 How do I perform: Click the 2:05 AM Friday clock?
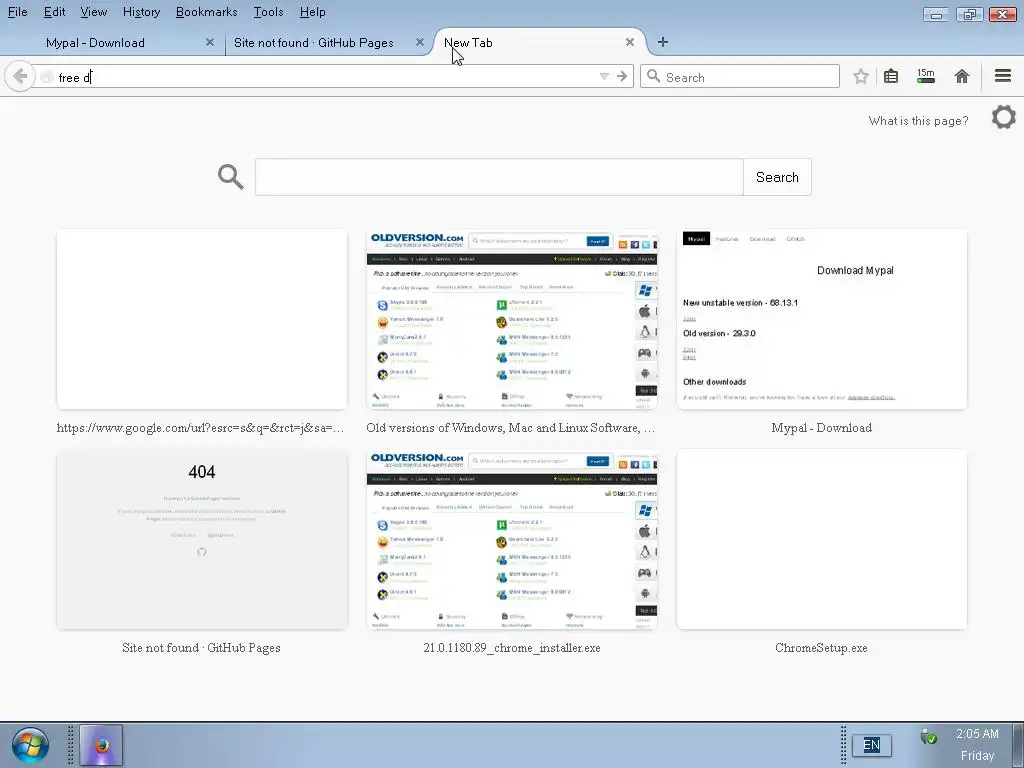[978, 744]
